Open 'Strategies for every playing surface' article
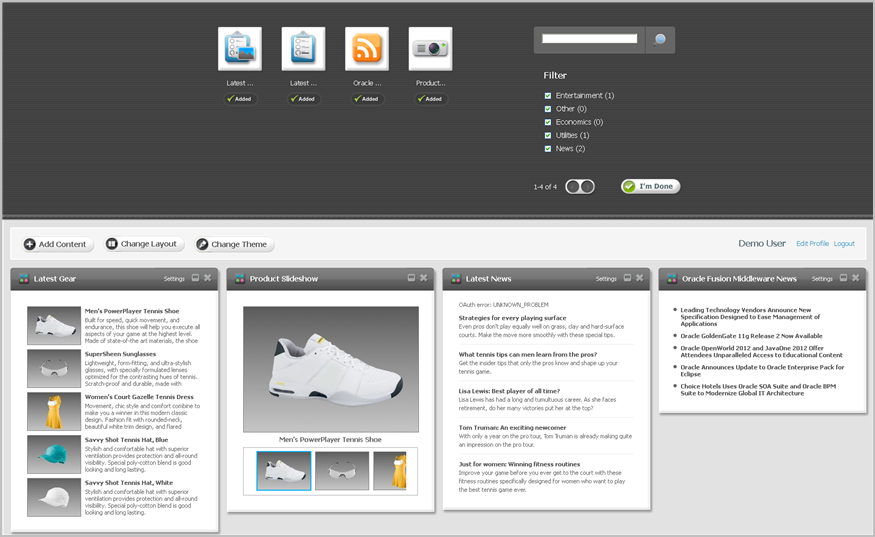The width and height of the screenshot is (875, 537). [x=512, y=318]
